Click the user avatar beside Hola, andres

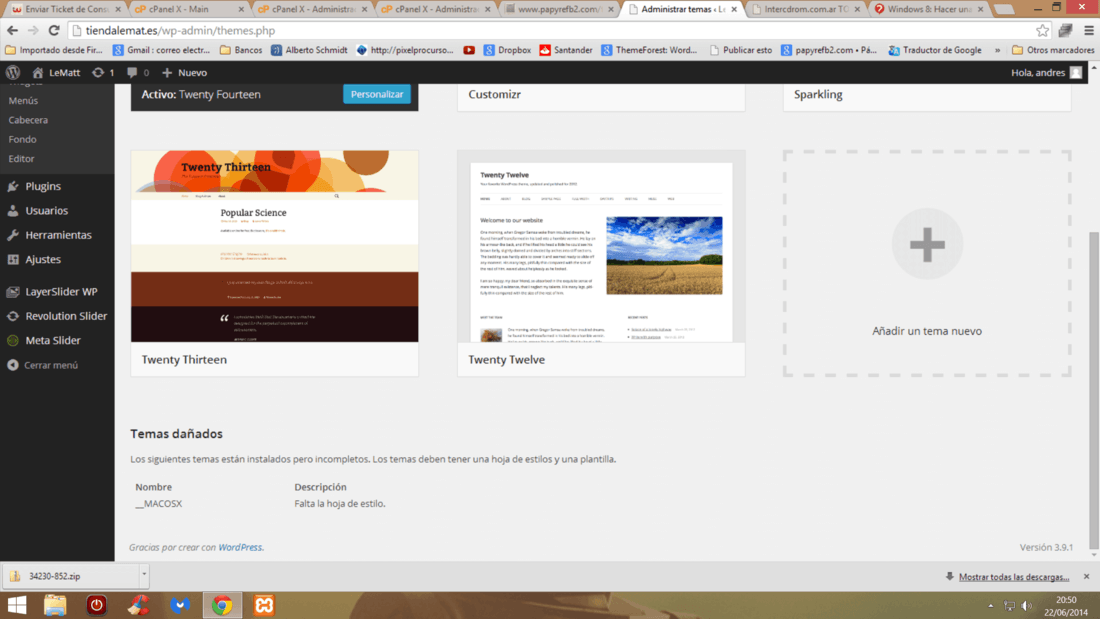click(1075, 72)
